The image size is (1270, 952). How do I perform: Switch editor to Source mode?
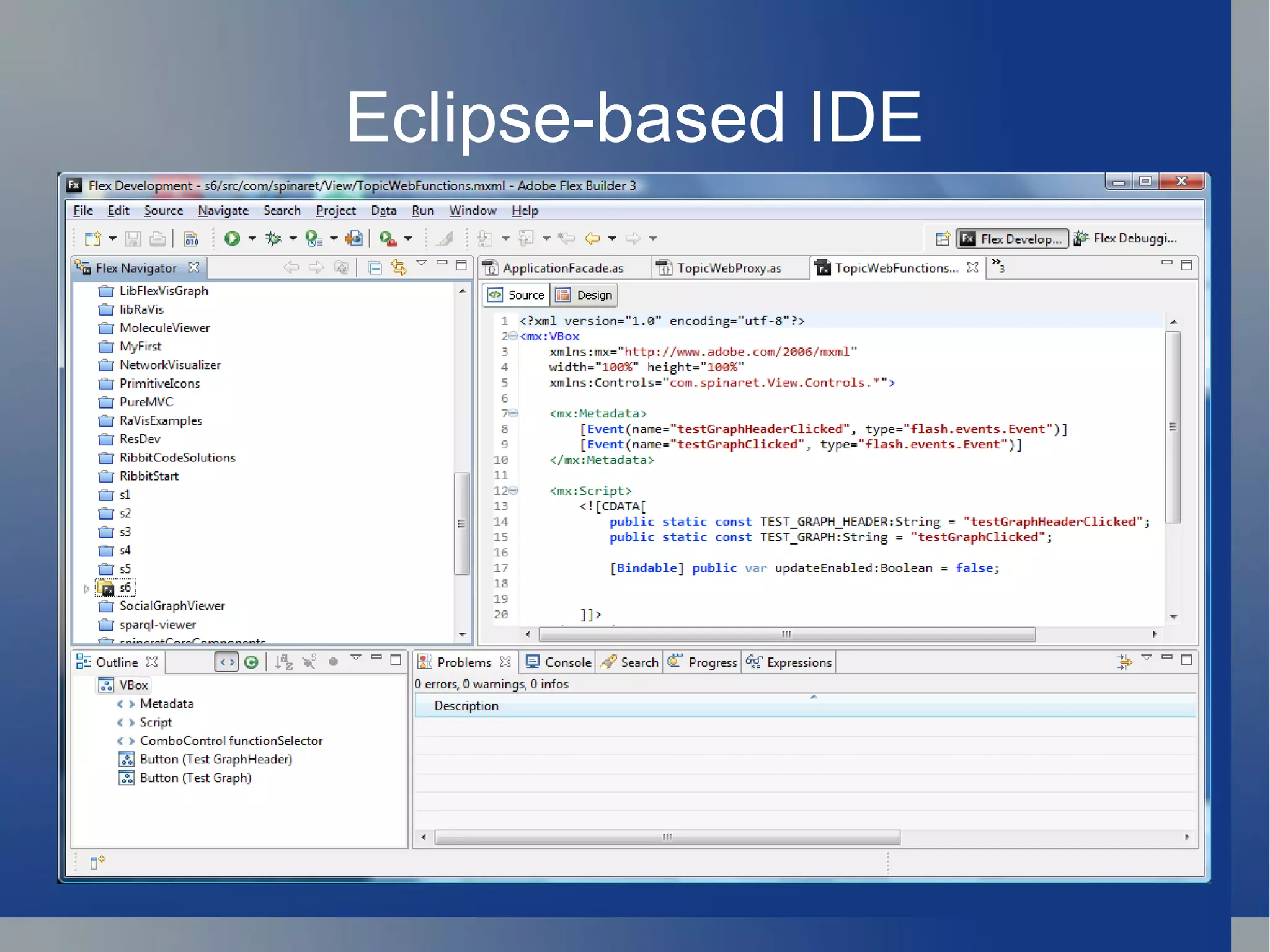pos(516,295)
